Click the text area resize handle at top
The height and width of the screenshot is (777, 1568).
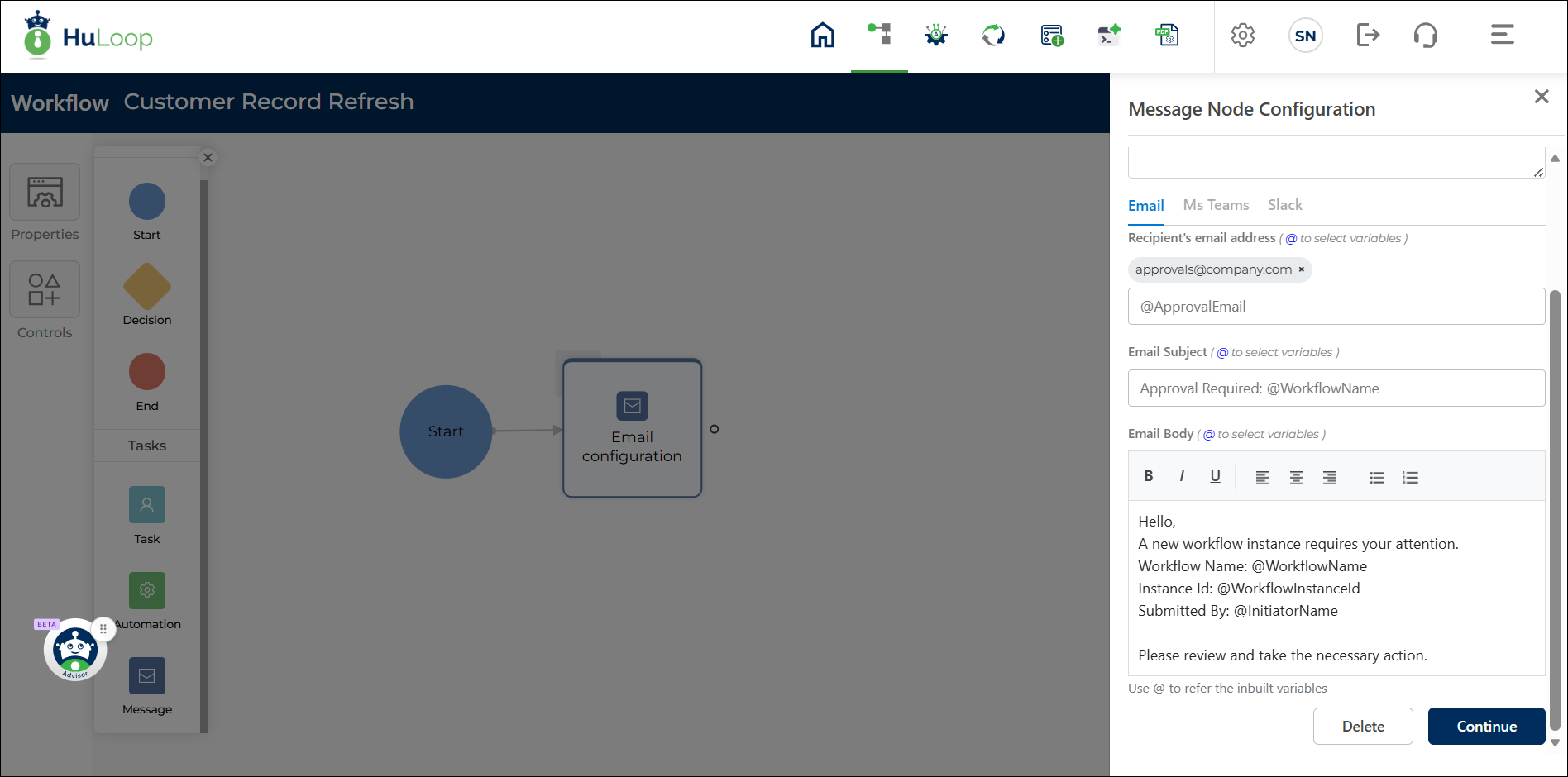(x=1538, y=171)
